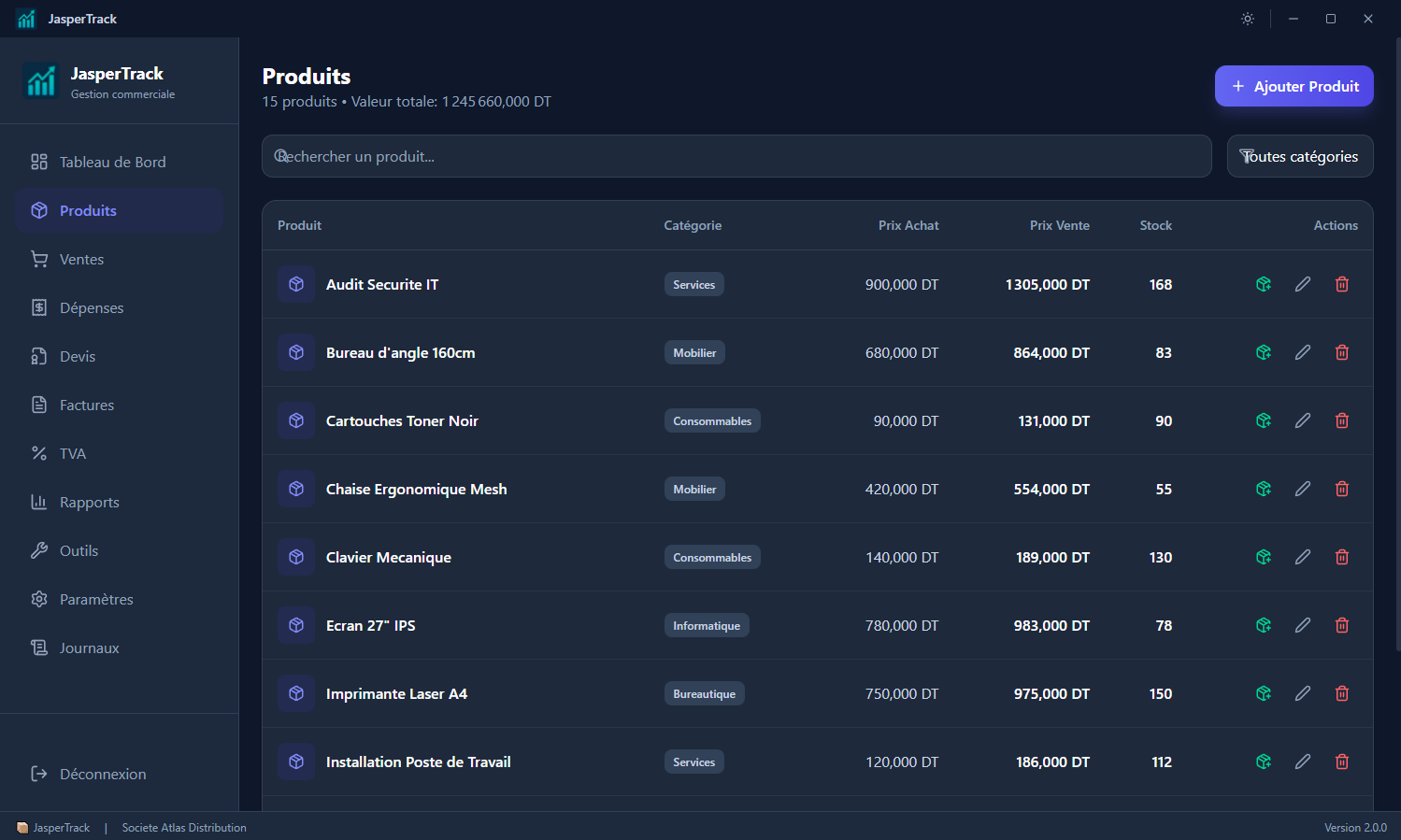Viewport: 1401px width, 840px height.
Task: Click the Prix Vente column header
Action: point(1059,225)
